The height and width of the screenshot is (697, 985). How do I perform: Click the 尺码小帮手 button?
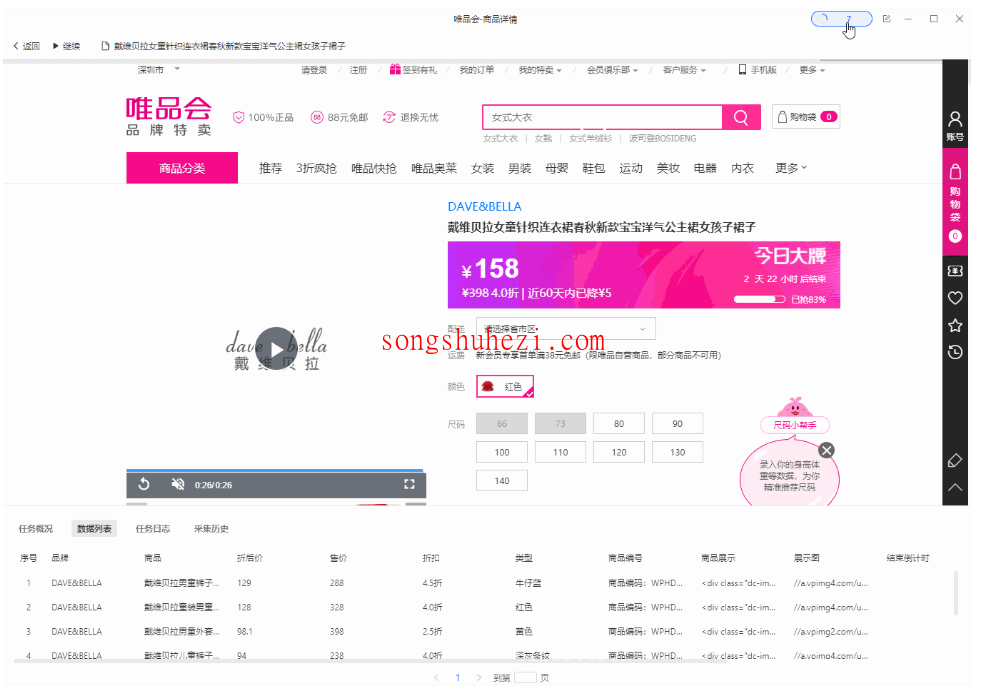point(795,425)
